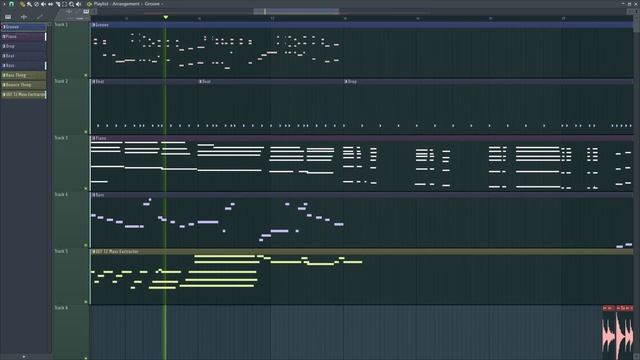Toggle the snap magnet icon in playlist toolbar
Screen dimensions: 640x360
coord(11,4)
